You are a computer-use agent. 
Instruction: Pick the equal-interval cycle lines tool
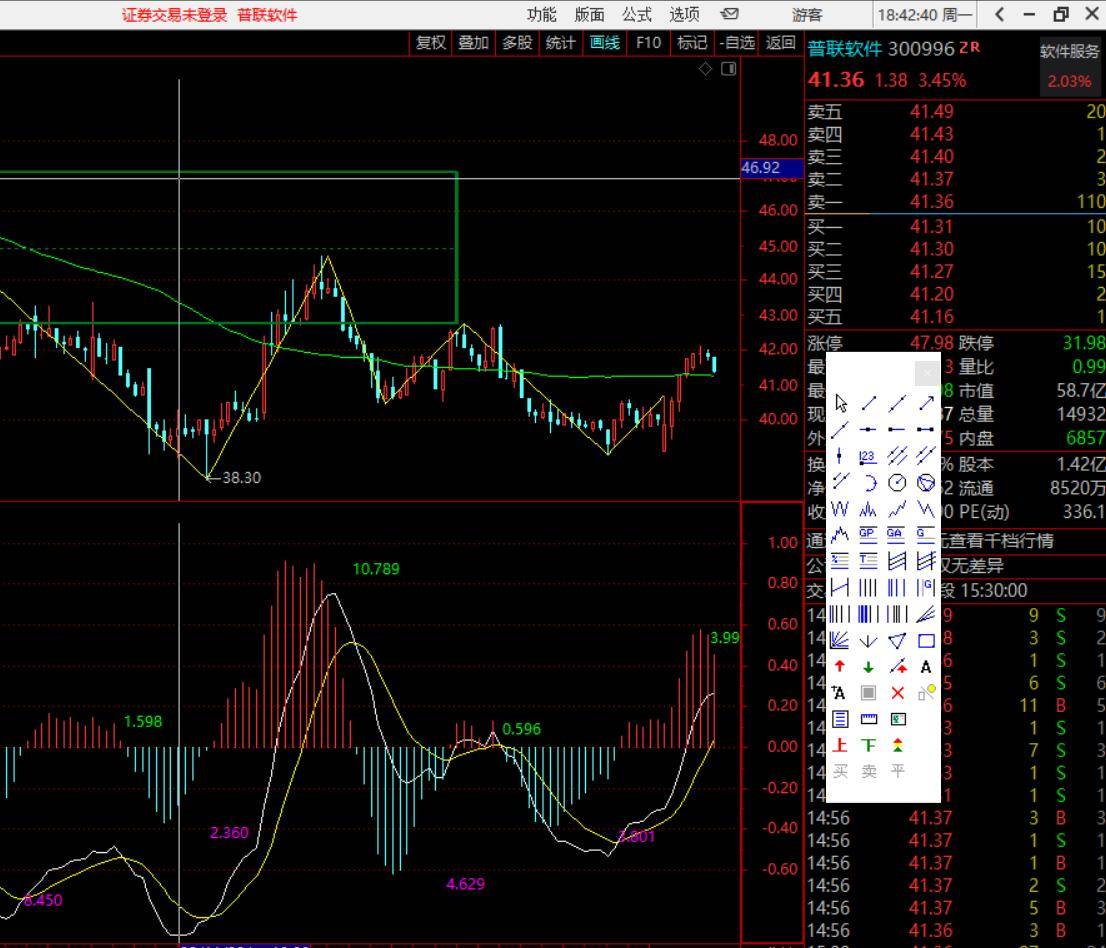point(868,588)
